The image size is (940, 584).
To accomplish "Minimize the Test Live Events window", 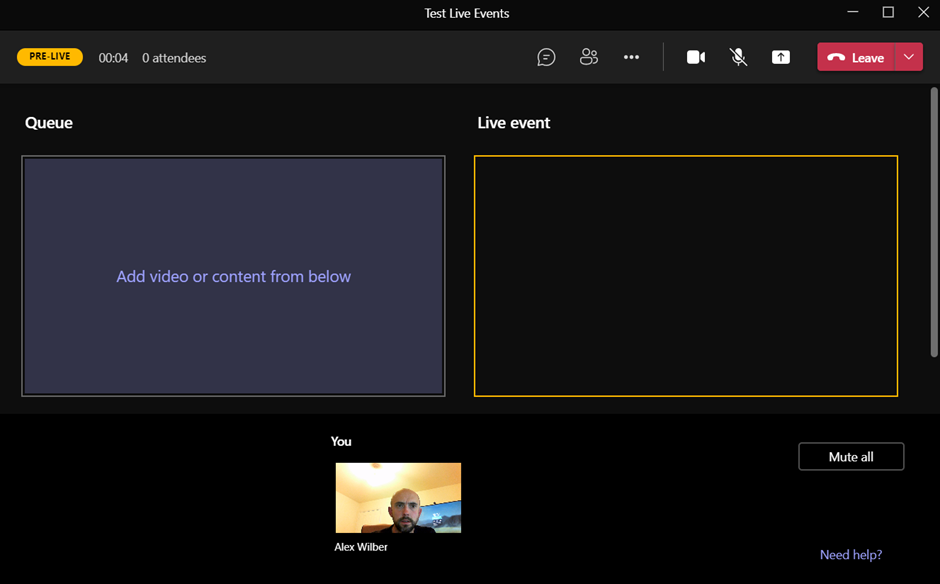I will [x=853, y=13].
